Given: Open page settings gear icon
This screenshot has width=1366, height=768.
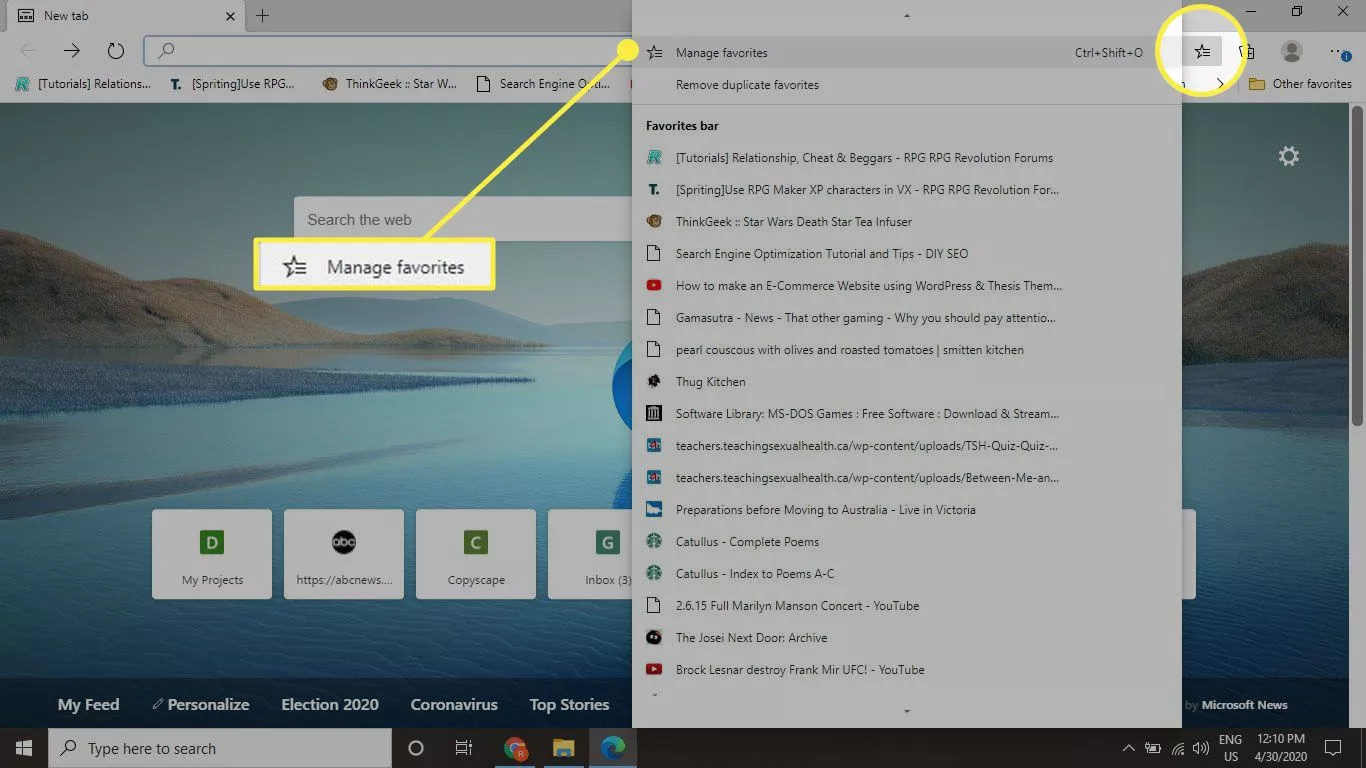Looking at the screenshot, I should (1289, 156).
